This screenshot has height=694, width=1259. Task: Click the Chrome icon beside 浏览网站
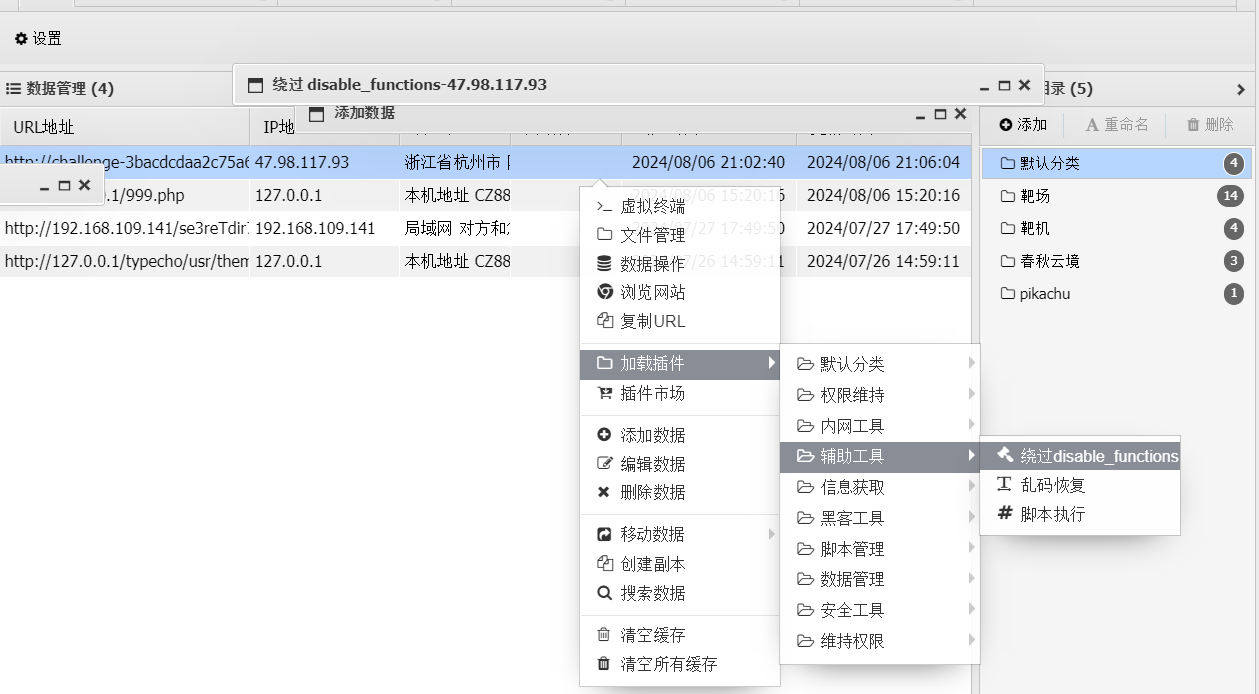pyautogui.click(x=604, y=293)
